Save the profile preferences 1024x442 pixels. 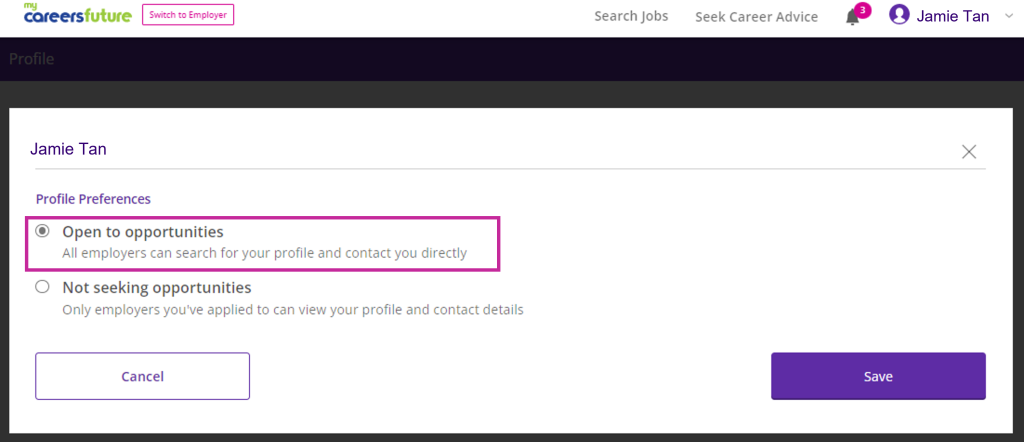coord(877,376)
